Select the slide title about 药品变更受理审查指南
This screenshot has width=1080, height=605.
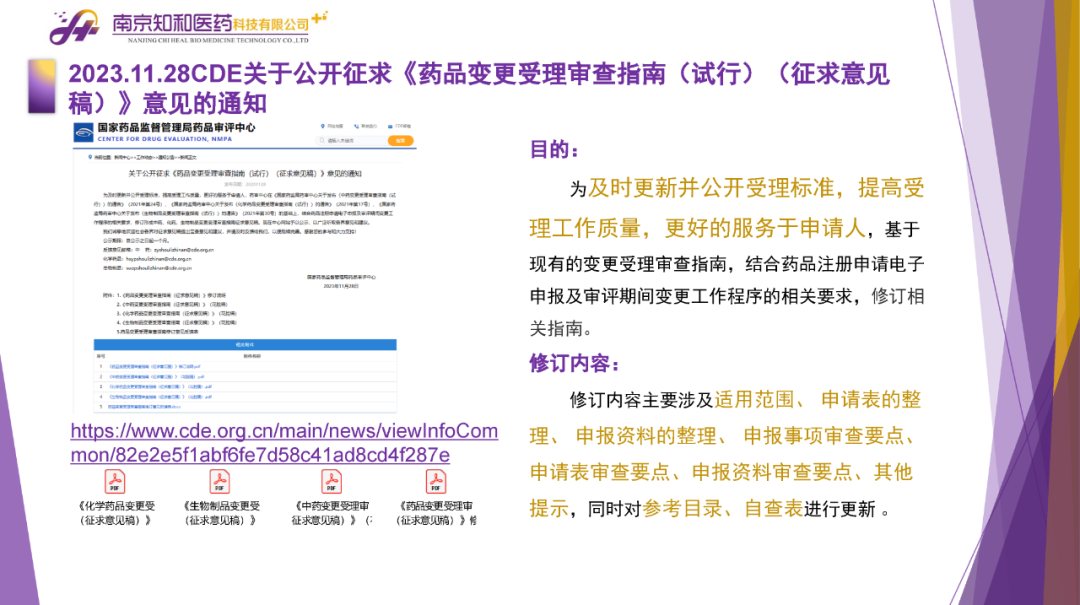click(x=478, y=88)
